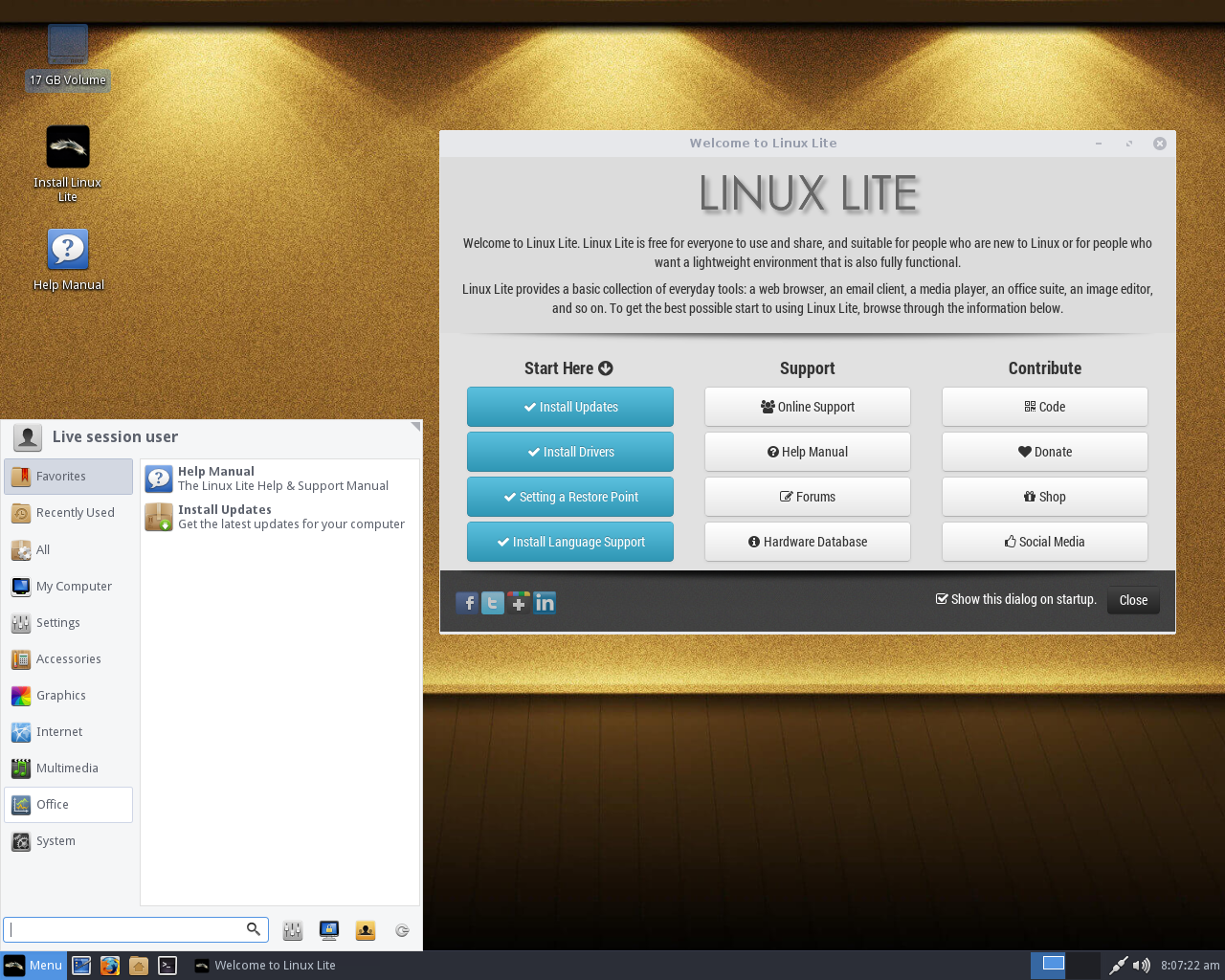Open the Accessories category
Screen dimensions: 1225x980
pos(68,658)
